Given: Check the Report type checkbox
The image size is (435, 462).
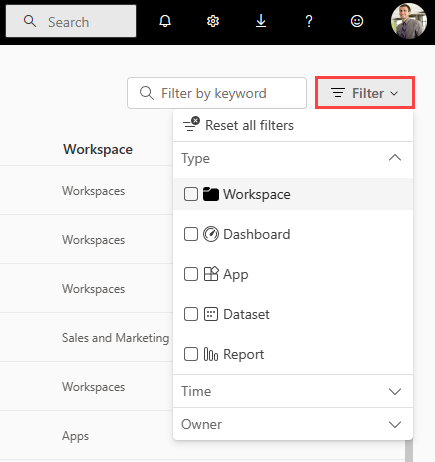Looking at the screenshot, I should click(x=191, y=354).
